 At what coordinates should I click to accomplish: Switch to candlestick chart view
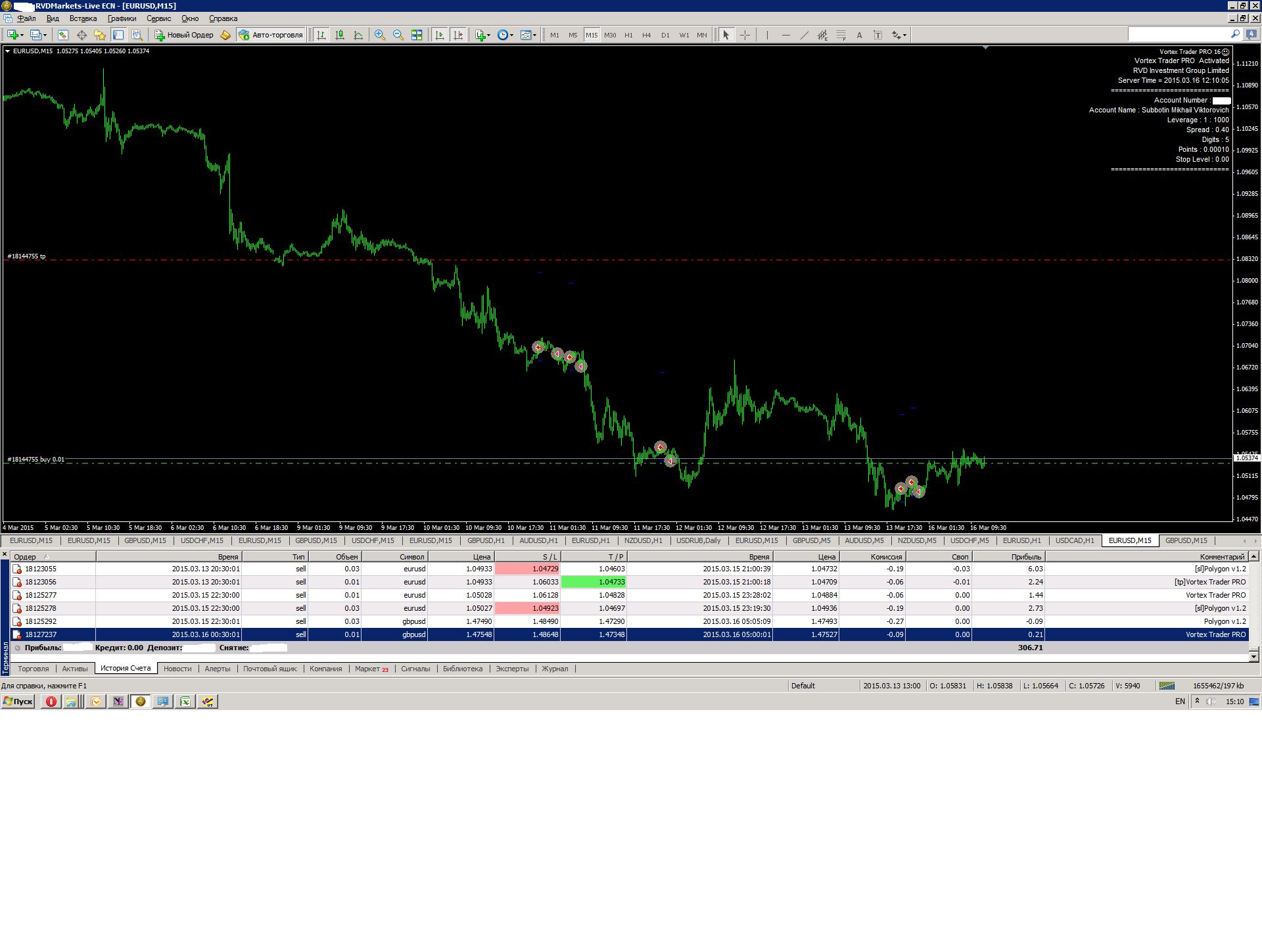pyautogui.click(x=340, y=35)
